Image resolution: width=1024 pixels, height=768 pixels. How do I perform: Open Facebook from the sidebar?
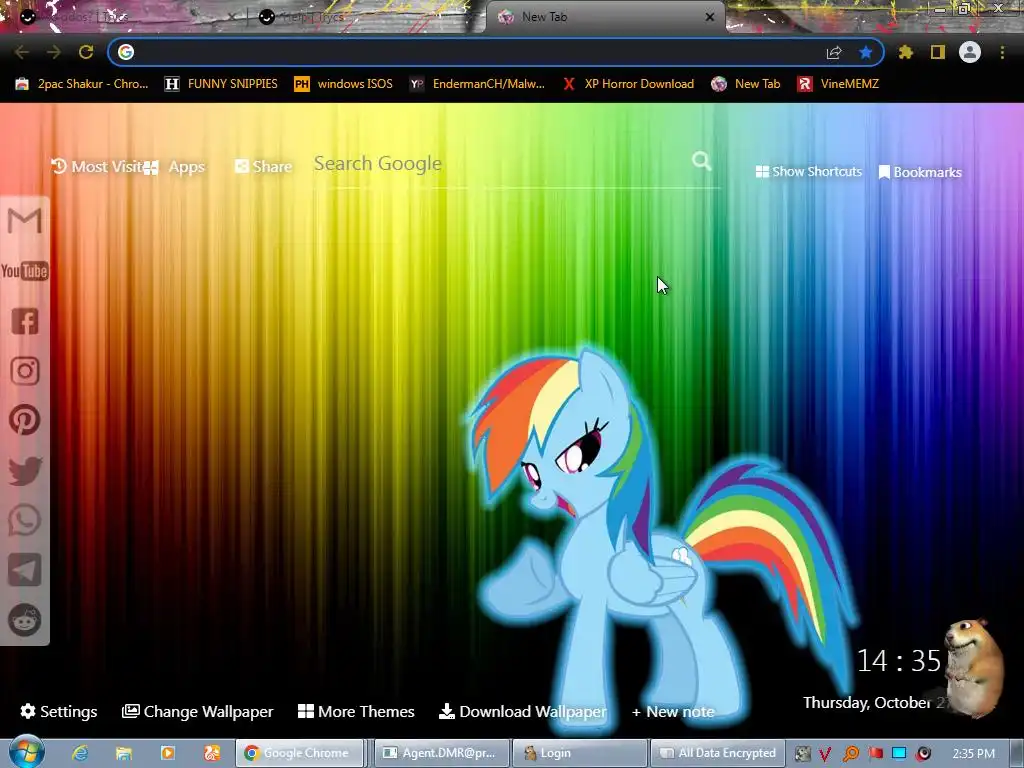(x=25, y=321)
